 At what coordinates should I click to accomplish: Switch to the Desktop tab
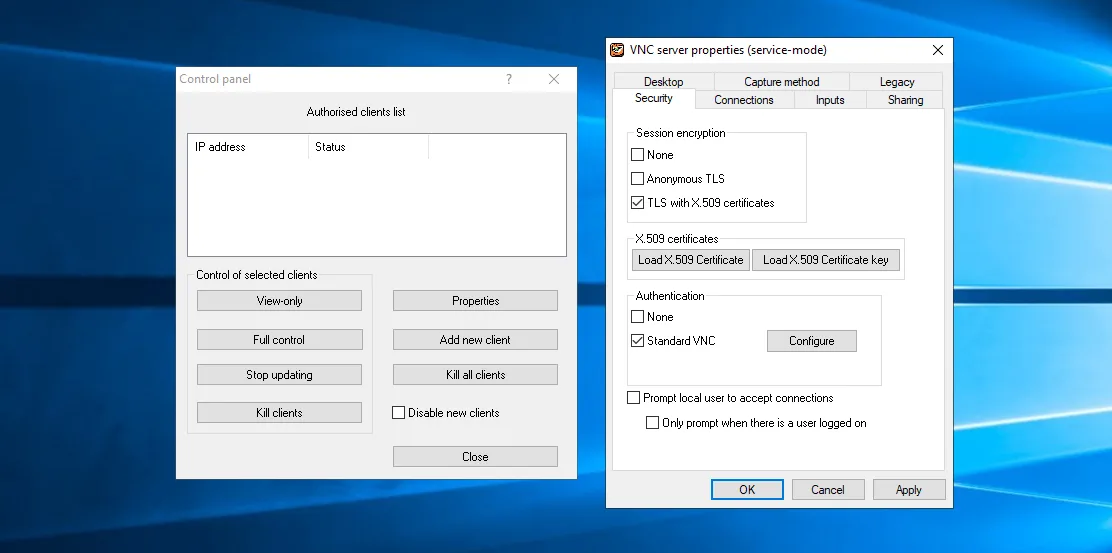(664, 82)
